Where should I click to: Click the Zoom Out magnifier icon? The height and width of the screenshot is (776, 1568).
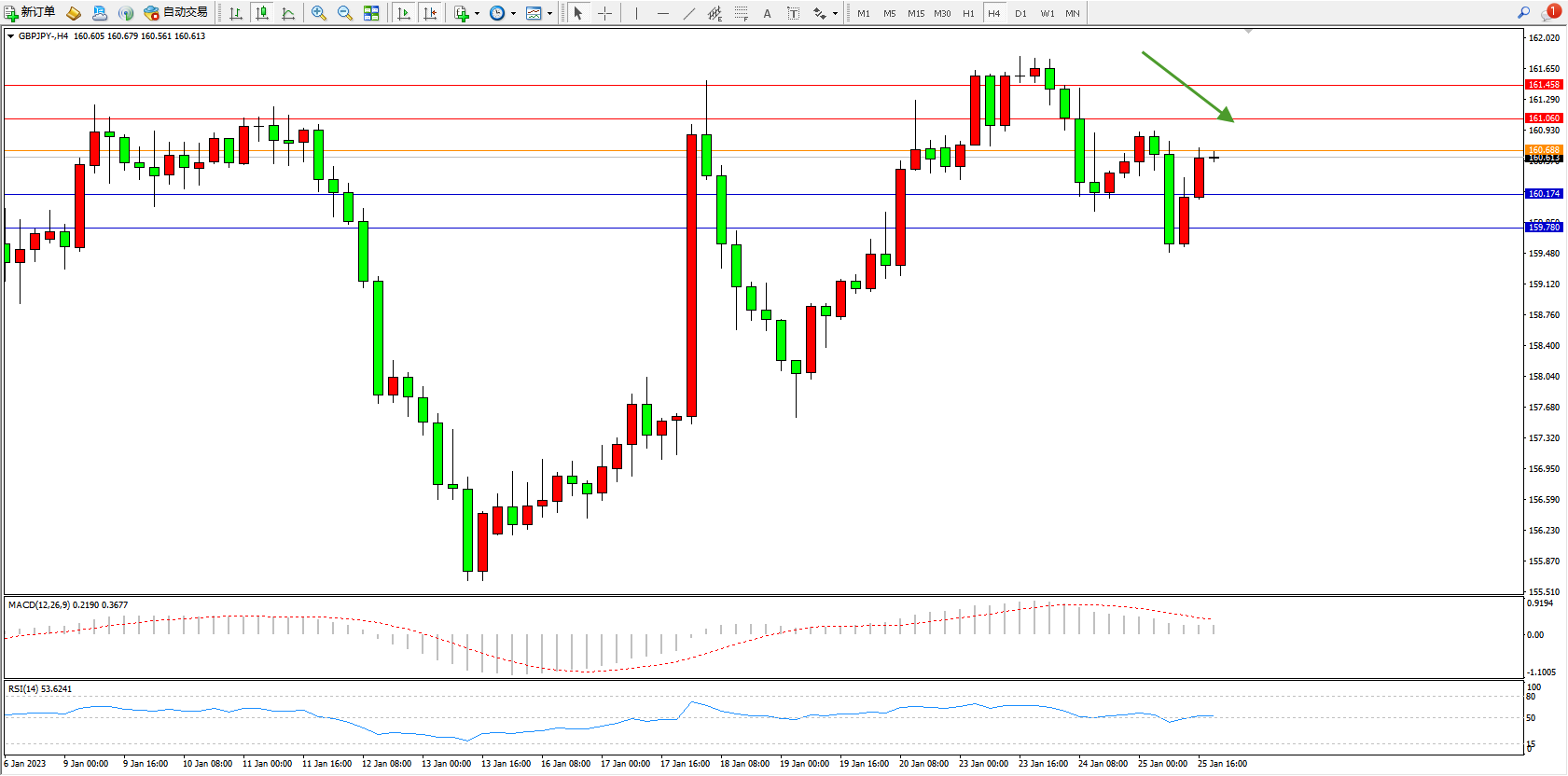click(x=344, y=13)
